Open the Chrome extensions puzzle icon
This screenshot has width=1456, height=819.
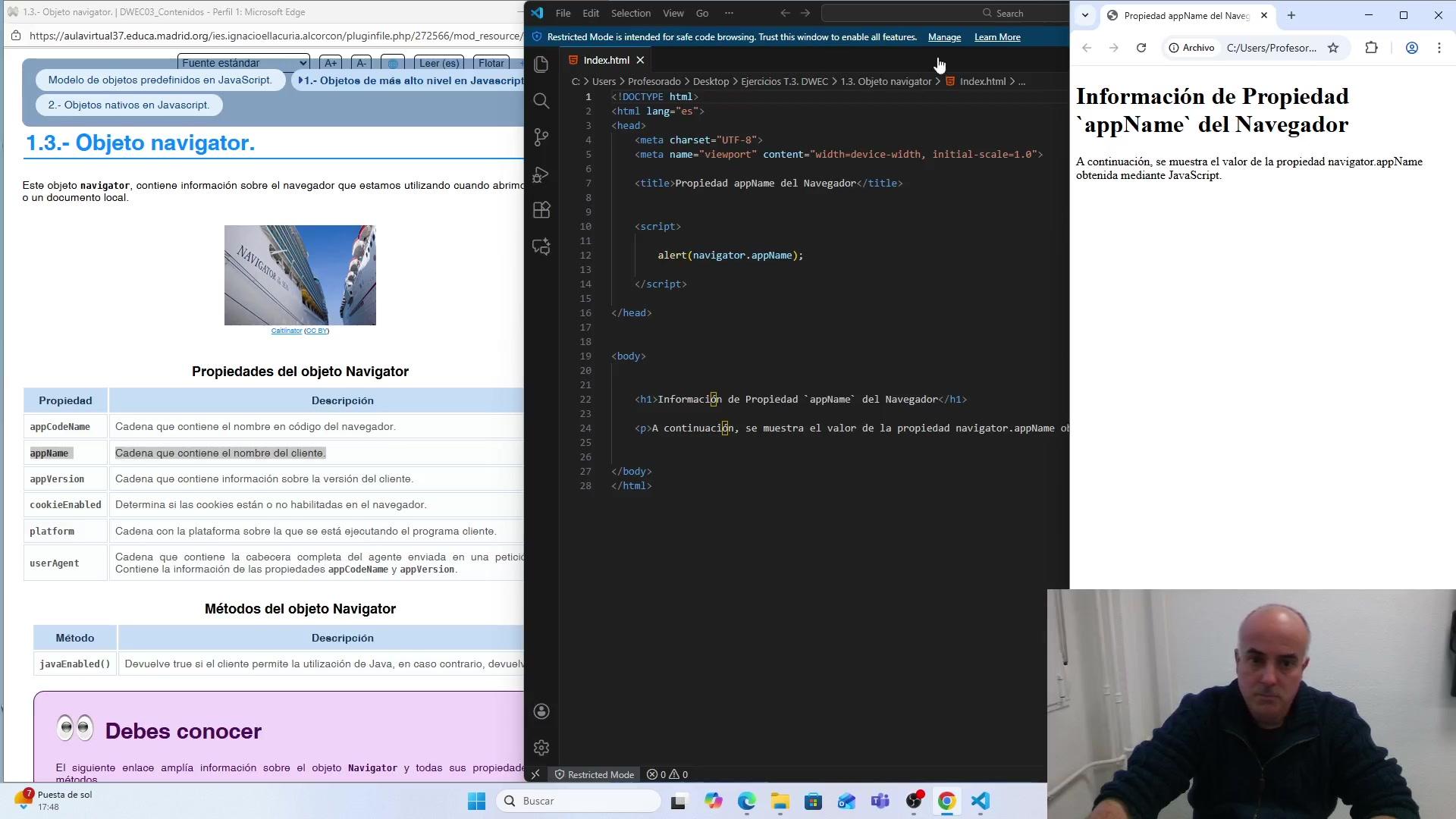click(1371, 48)
